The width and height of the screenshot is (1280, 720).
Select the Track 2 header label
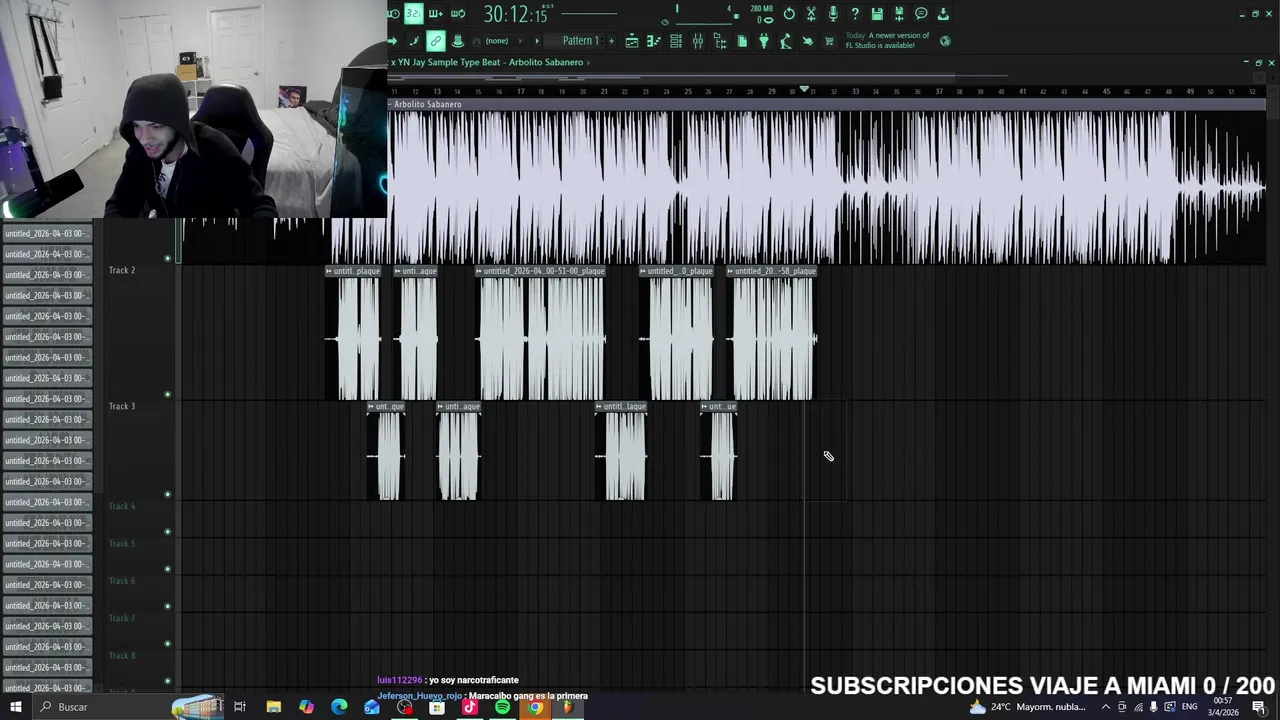122,271
